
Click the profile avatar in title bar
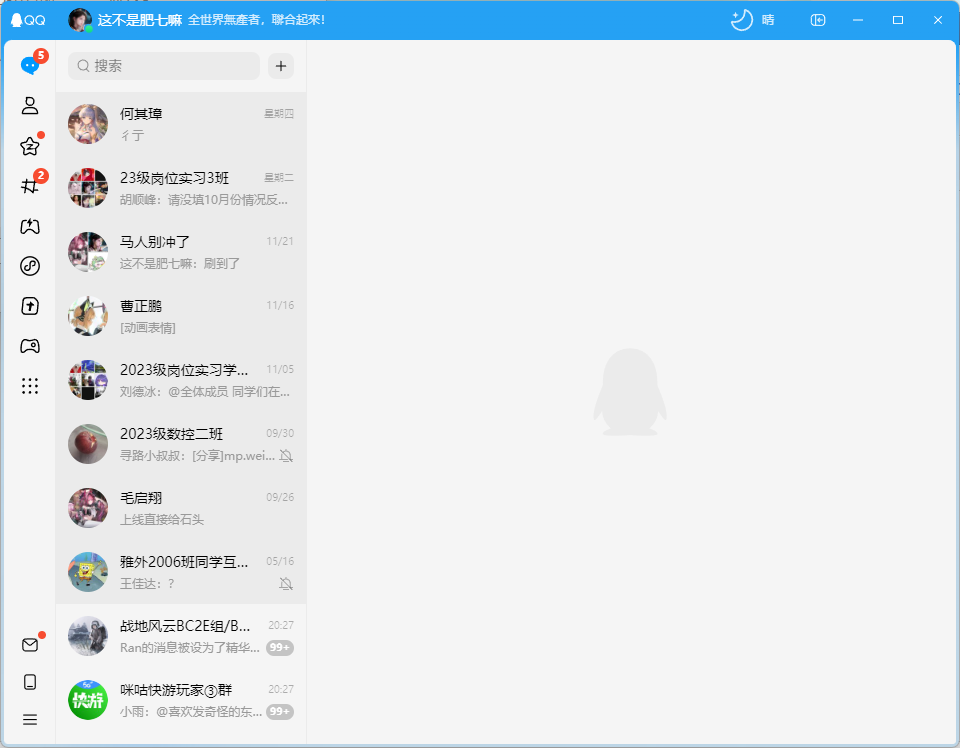click(80, 20)
